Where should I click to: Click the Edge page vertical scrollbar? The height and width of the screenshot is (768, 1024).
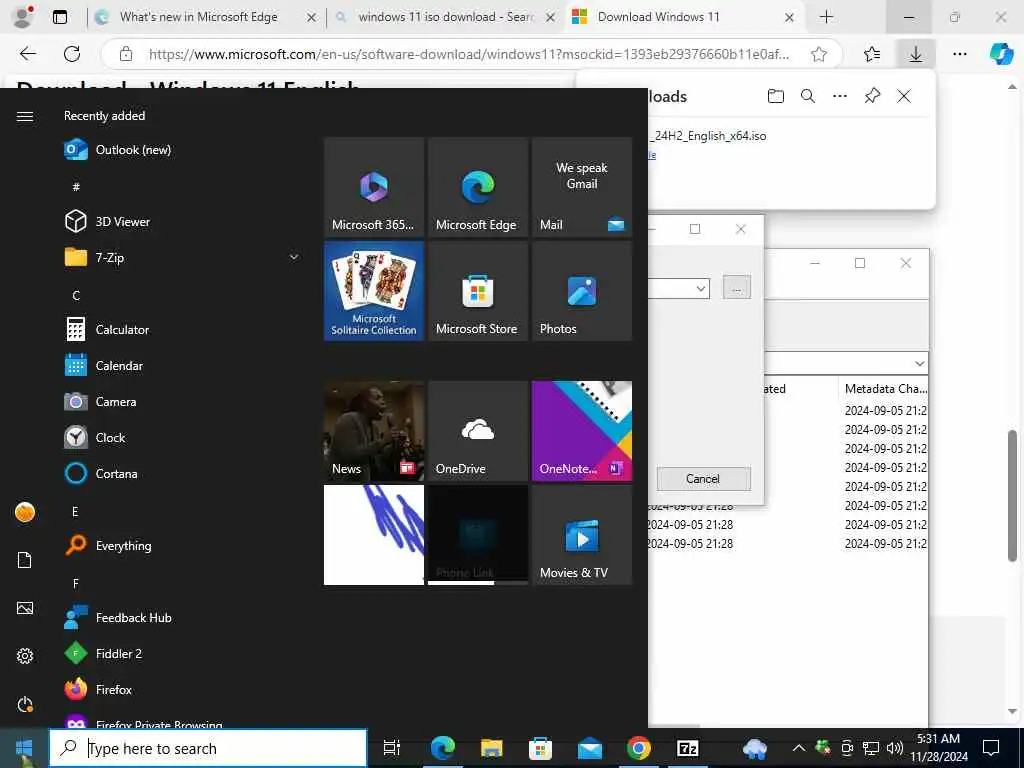(x=1012, y=496)
